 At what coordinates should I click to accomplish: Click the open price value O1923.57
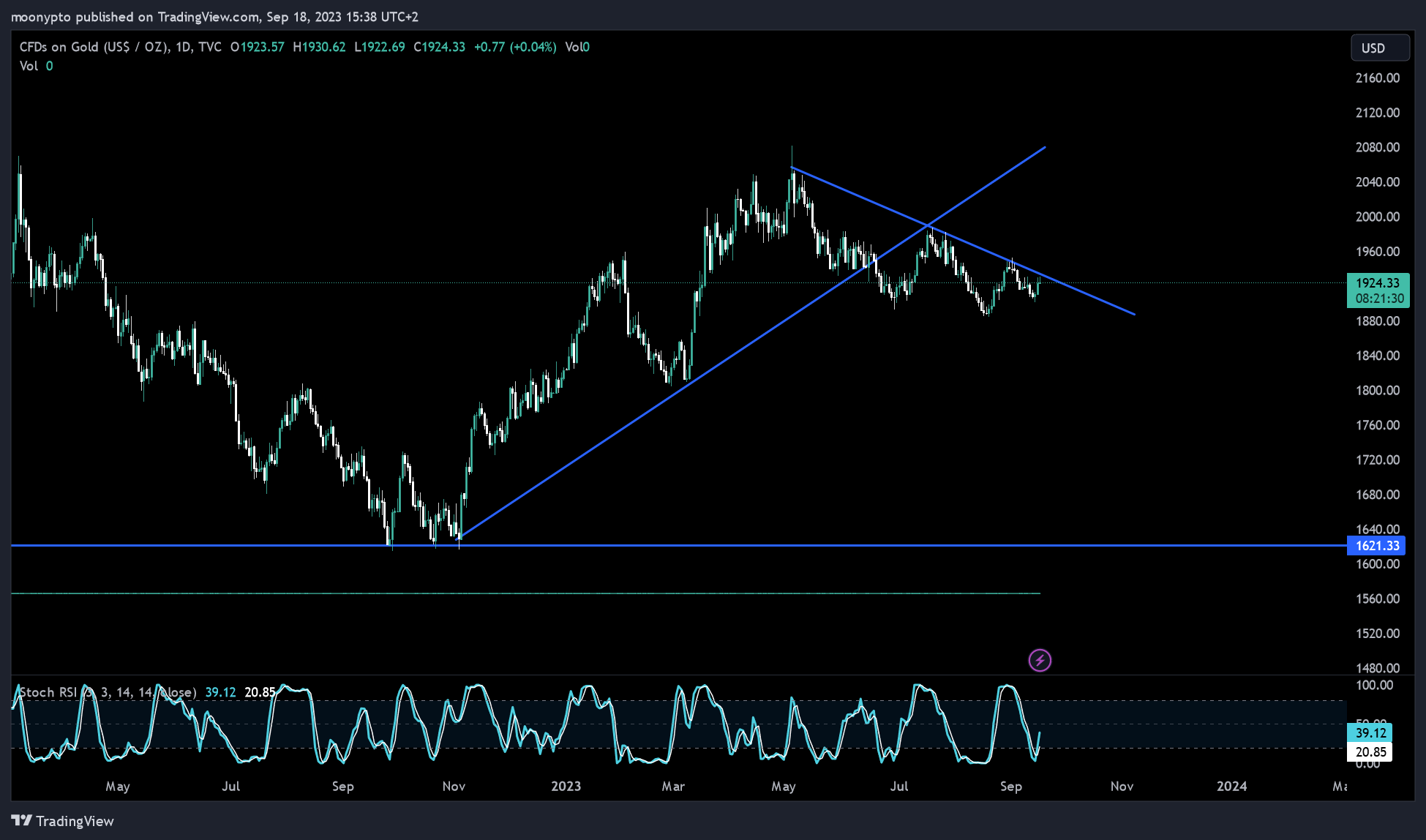coord(257,47)
